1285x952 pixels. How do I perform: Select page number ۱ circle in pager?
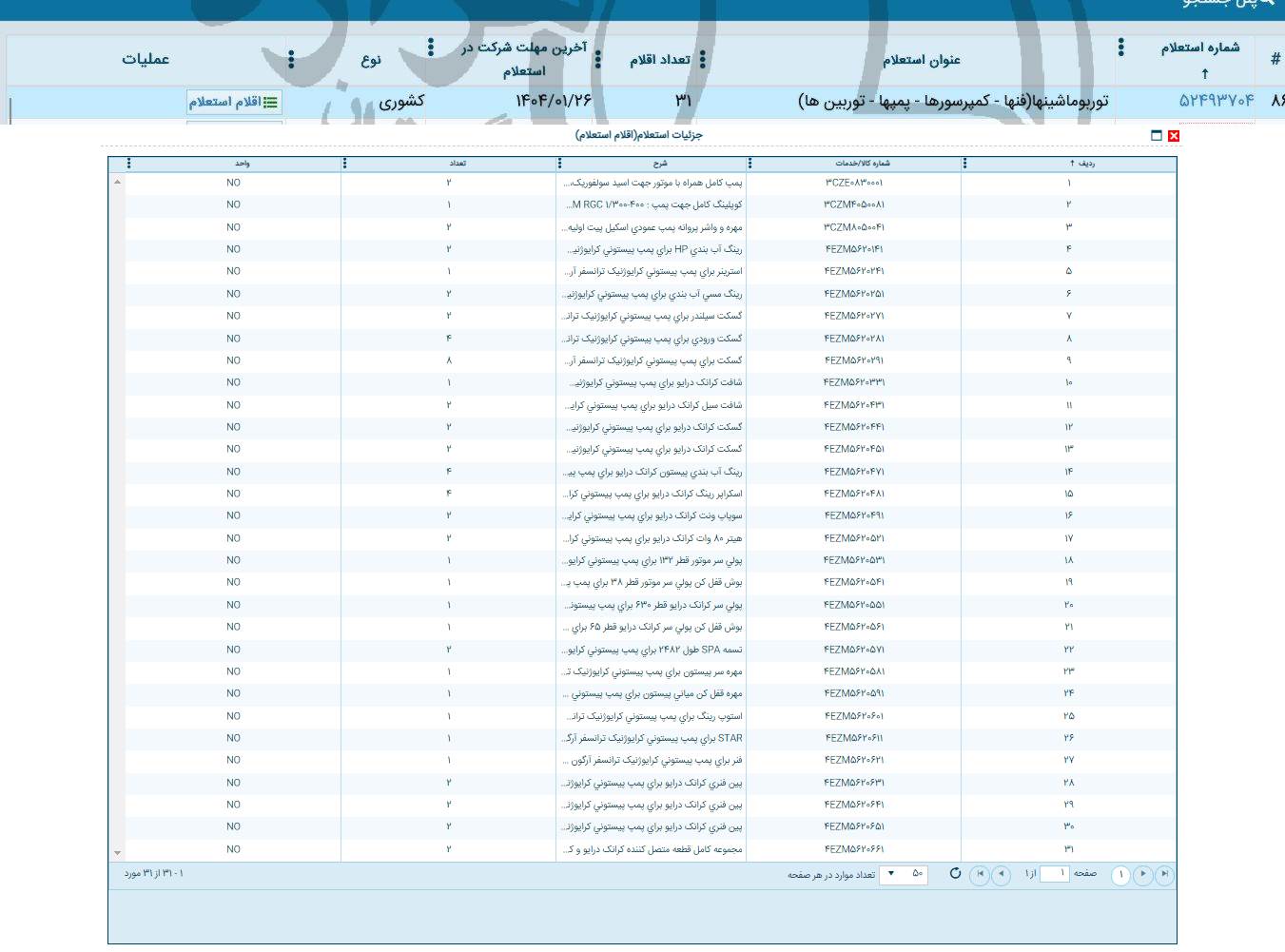click(x=1120, y=875)
